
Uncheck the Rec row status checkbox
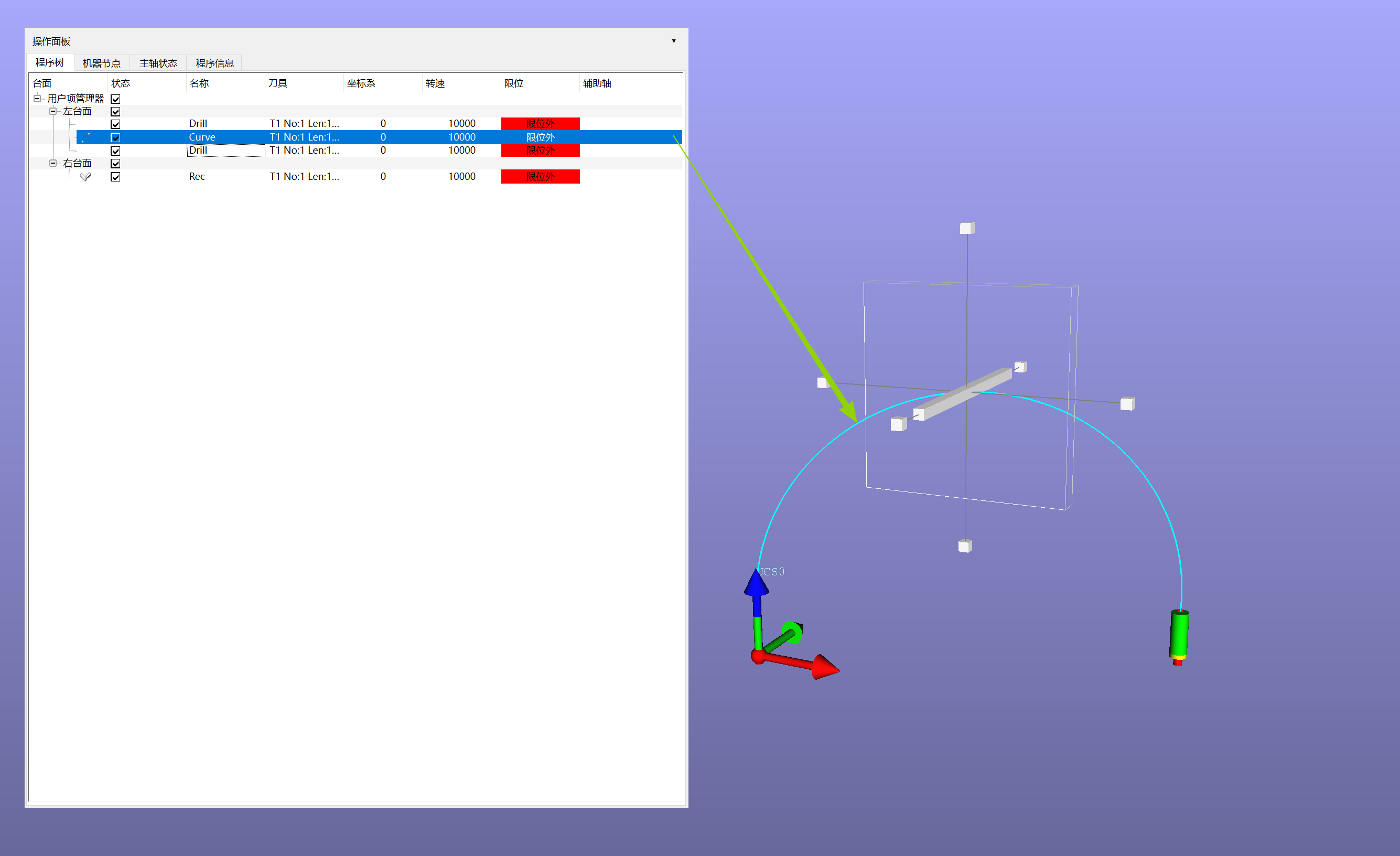click(x=115, y=177)
